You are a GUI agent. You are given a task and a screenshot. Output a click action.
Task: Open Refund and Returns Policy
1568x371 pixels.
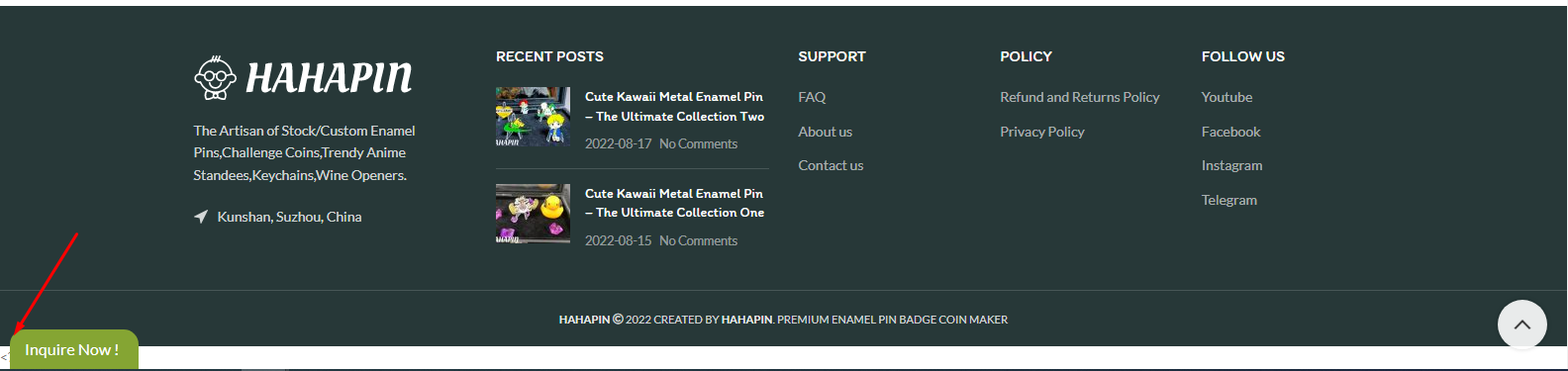(x=1079, y=97)
